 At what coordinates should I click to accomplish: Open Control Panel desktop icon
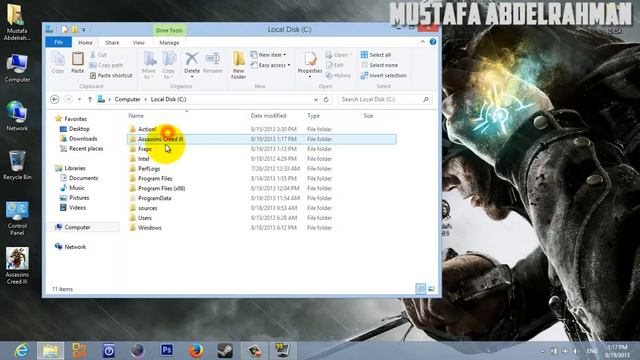(17, 218)
